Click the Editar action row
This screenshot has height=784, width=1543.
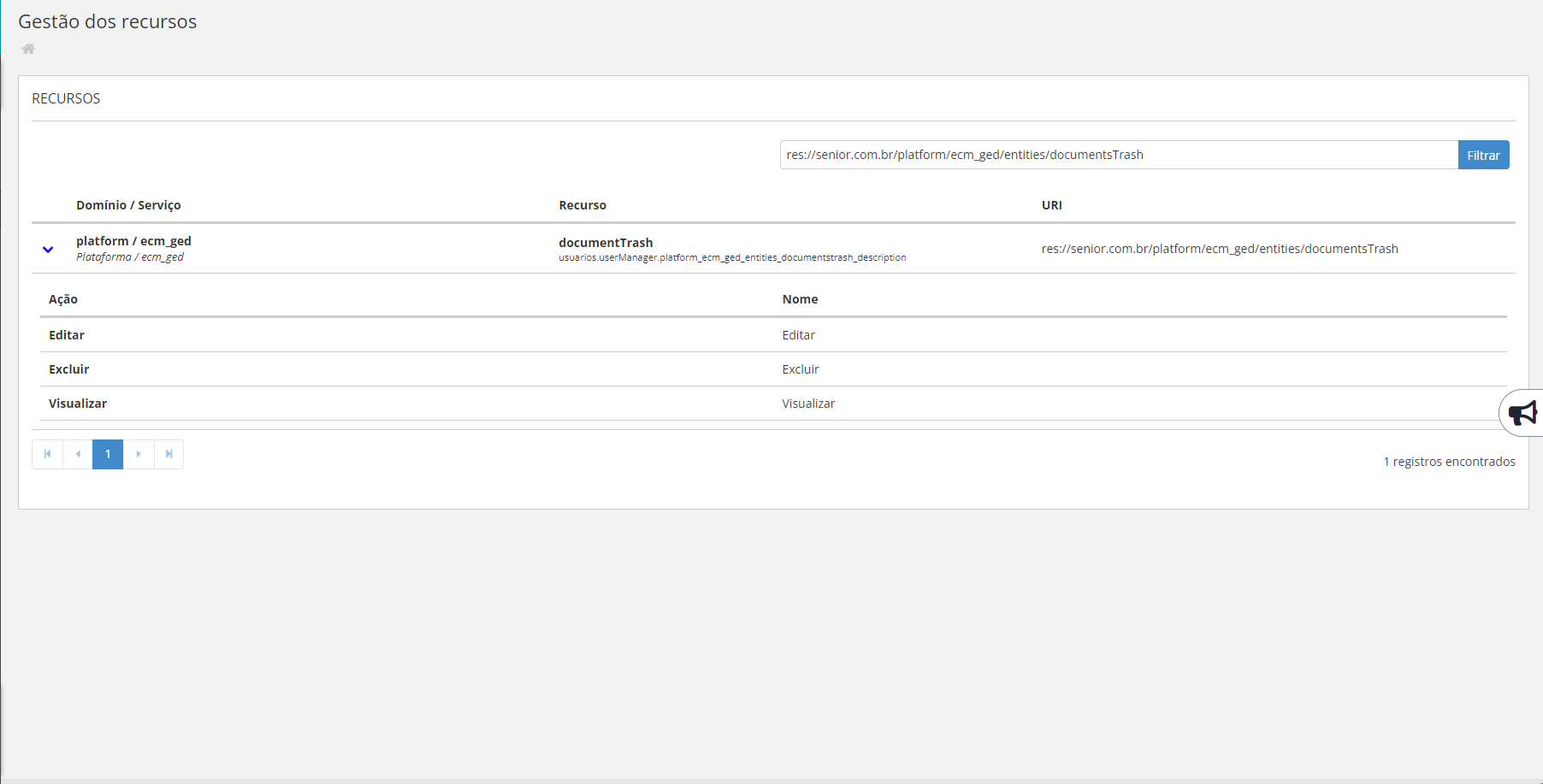tap(67, 335)
